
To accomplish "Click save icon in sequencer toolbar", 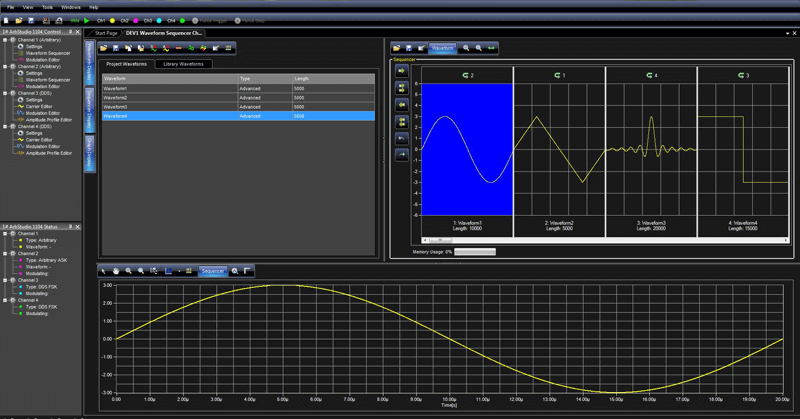I will 409,48.
